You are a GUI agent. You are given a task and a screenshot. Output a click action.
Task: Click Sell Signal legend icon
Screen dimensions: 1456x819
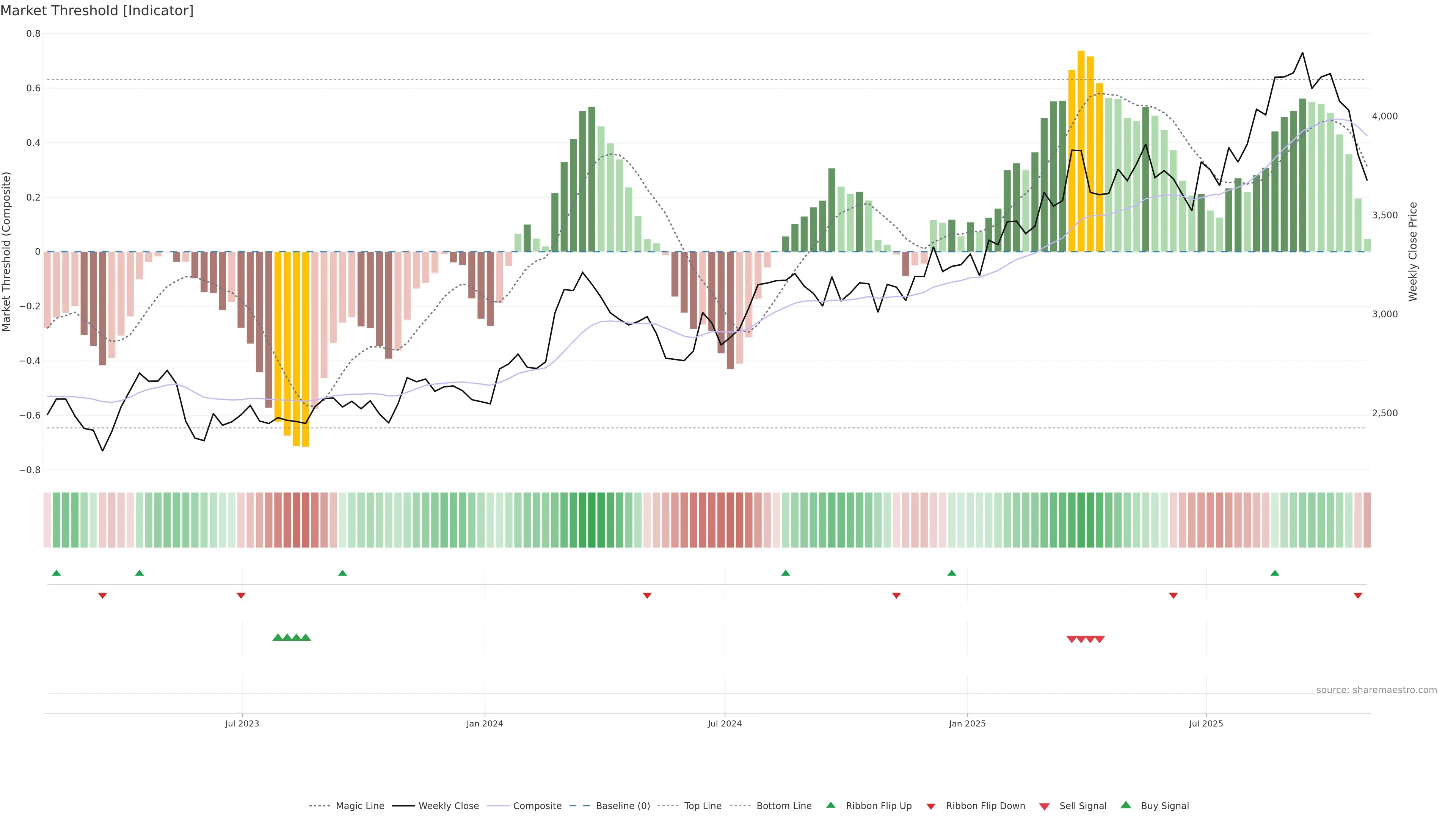(x=1045, y=806)
